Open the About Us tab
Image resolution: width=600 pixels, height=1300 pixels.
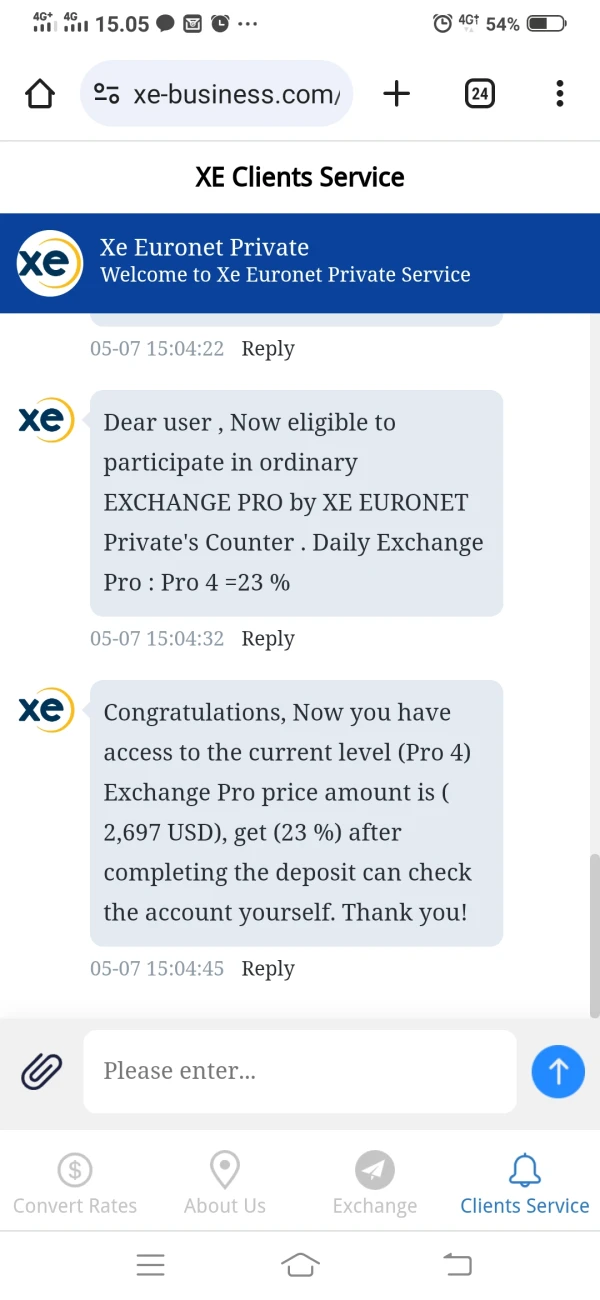(225, 1183)
